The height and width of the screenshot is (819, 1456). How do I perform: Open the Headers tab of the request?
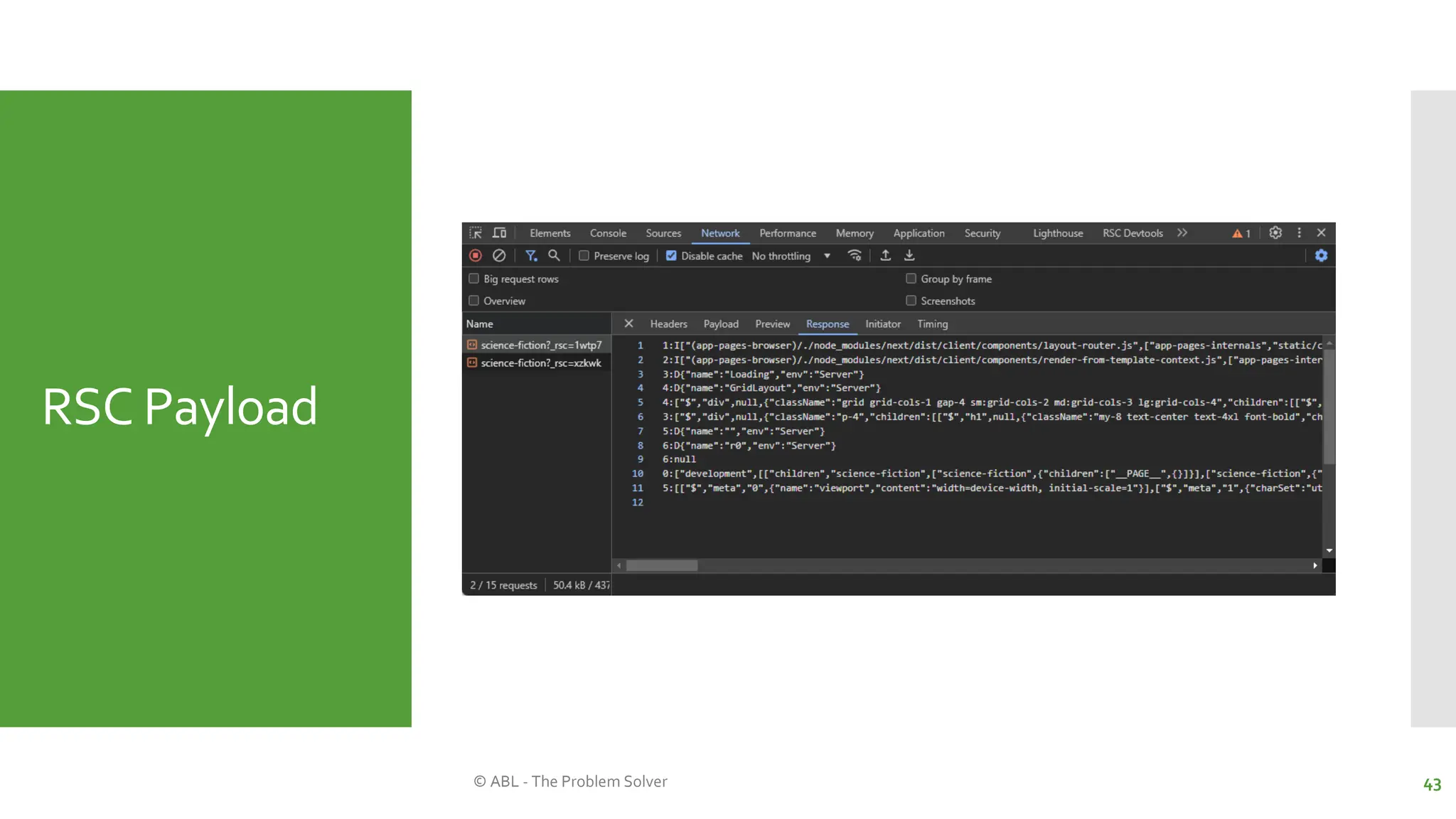[668, 324]
